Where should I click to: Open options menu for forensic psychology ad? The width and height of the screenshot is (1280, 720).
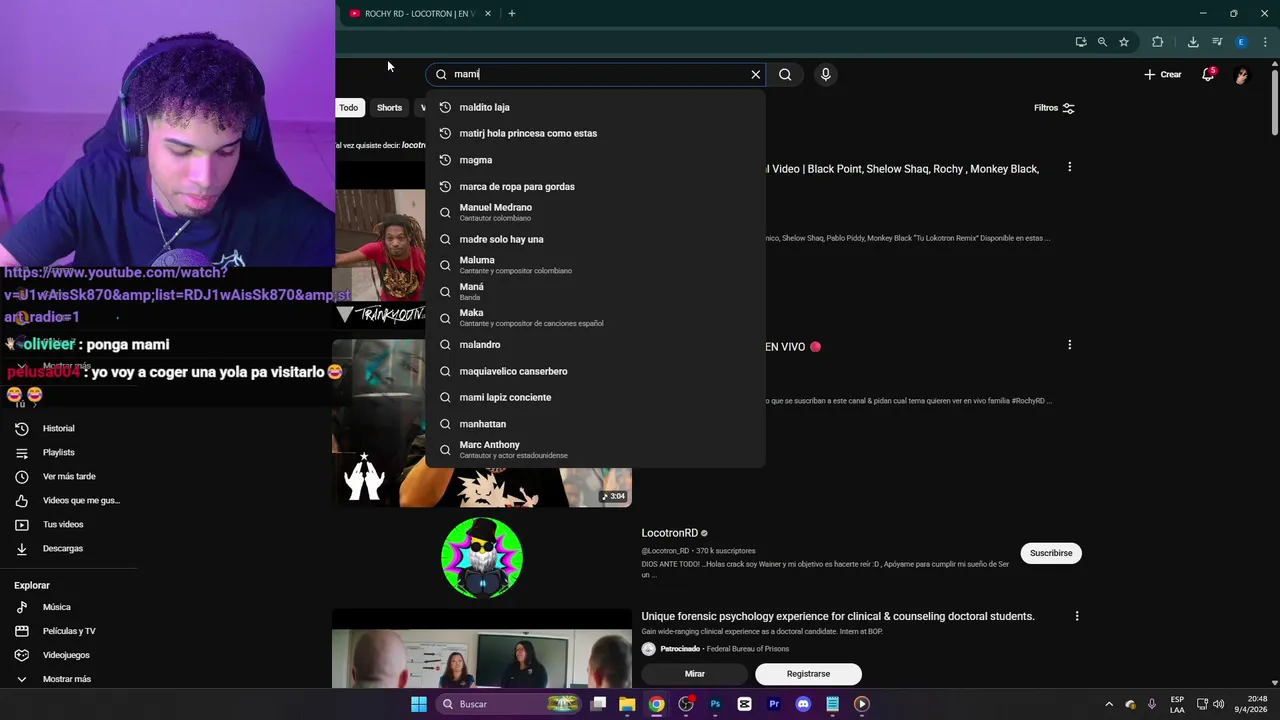tap(1077, 616)
